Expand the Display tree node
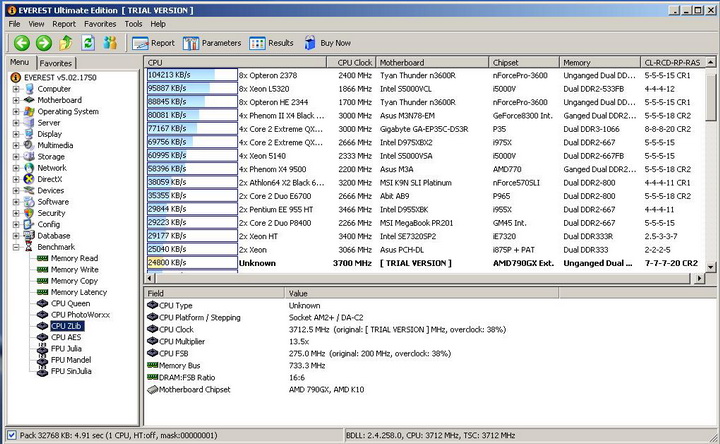This screenshot has height=444, width=720. click(x=16, y=134)
